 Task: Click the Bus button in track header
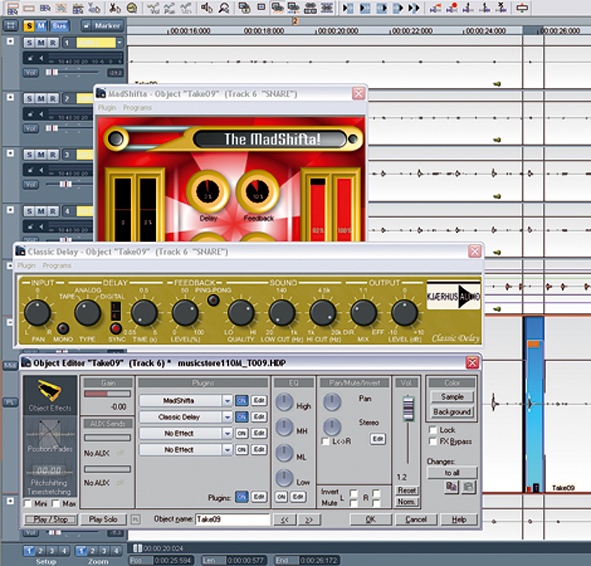59,26
